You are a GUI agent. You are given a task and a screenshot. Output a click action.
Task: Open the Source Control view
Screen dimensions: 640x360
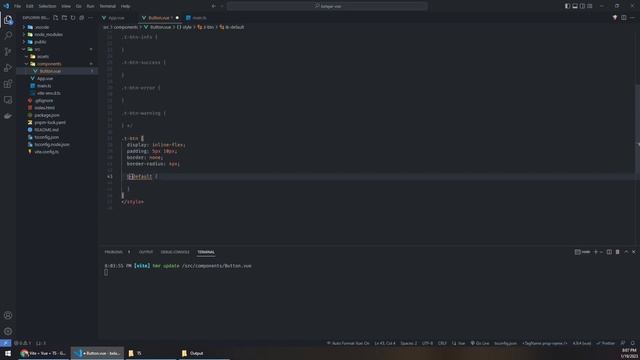(8, 52)
